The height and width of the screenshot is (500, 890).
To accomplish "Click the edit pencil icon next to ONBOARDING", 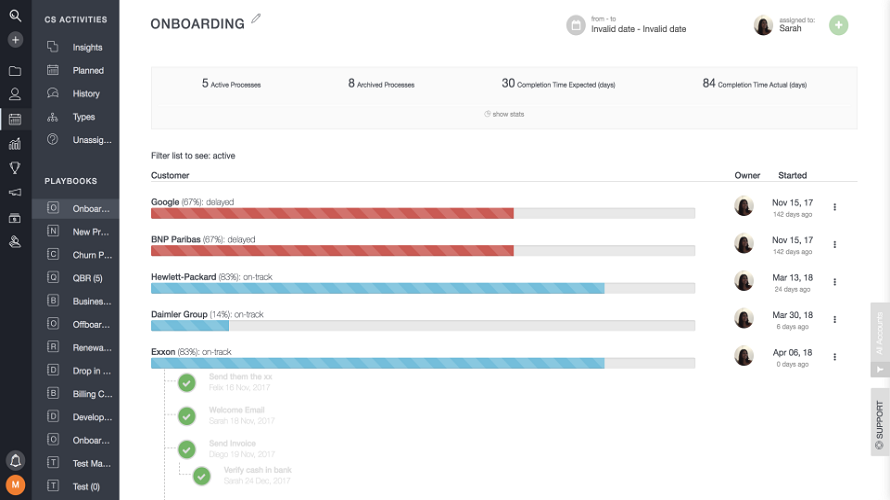I will 256,19.
